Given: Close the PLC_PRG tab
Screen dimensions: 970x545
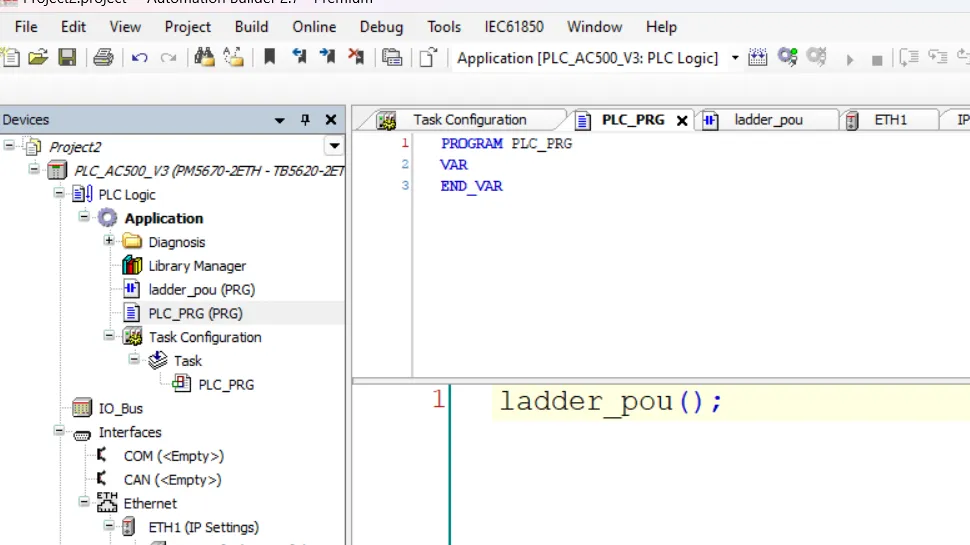Looking at the screenshot, I should [x=682, y=121].
